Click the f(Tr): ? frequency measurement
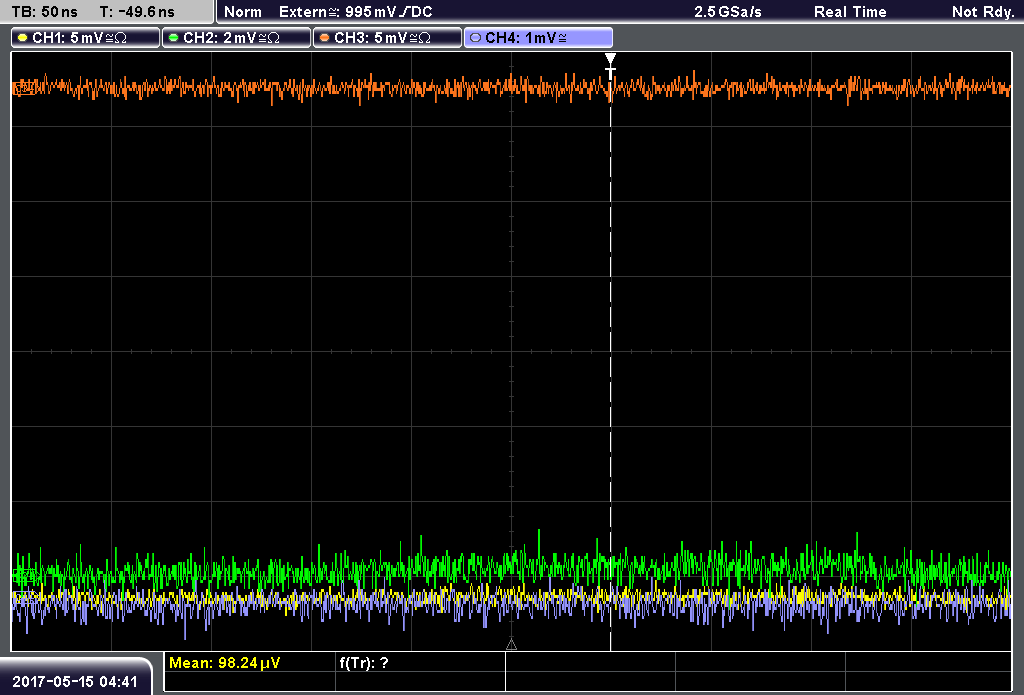The width and height of the screenshot is (1024, 695). (x=364, y=663)
